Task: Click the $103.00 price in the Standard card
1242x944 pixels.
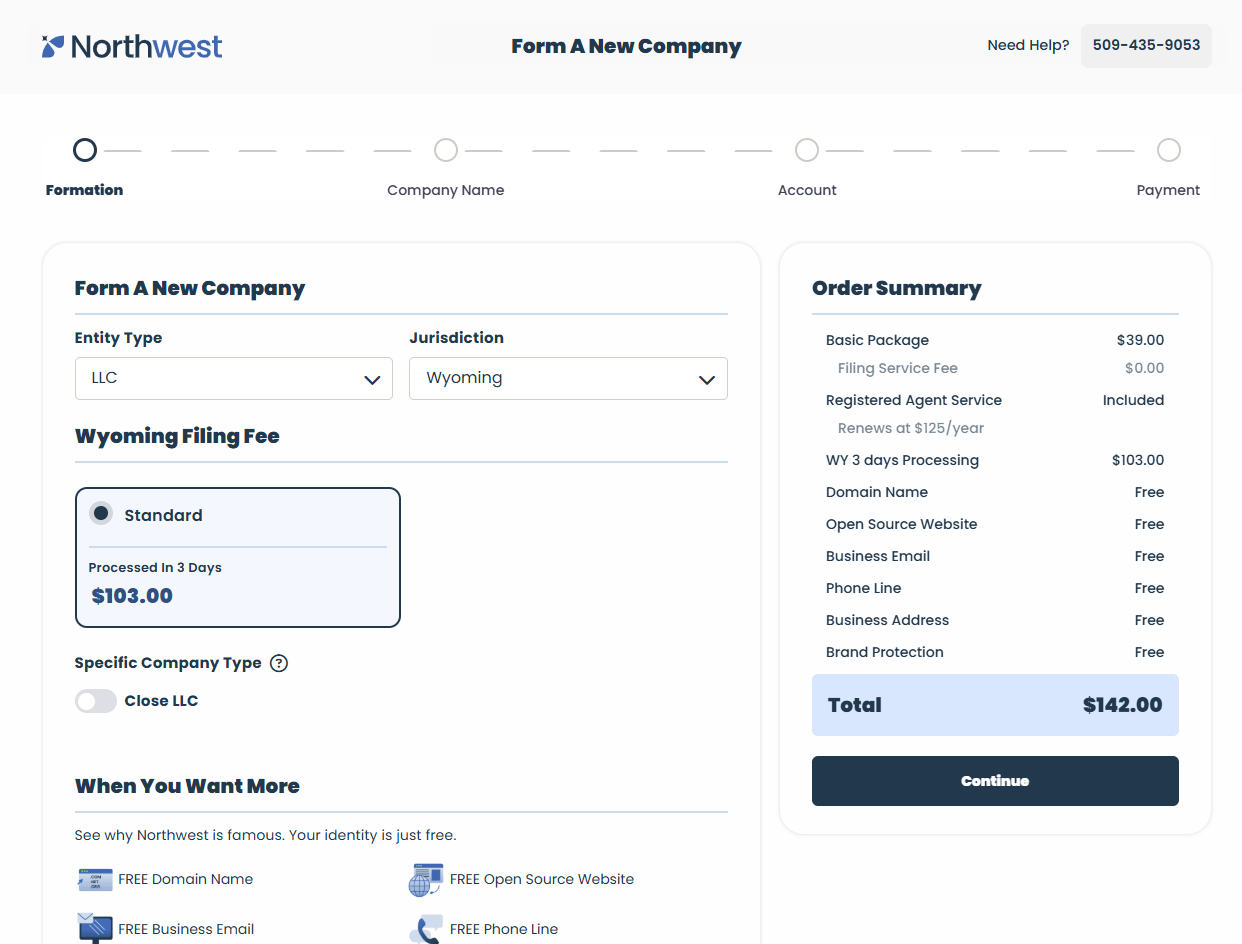Action: pyautogui.click(x=132, y=596)
